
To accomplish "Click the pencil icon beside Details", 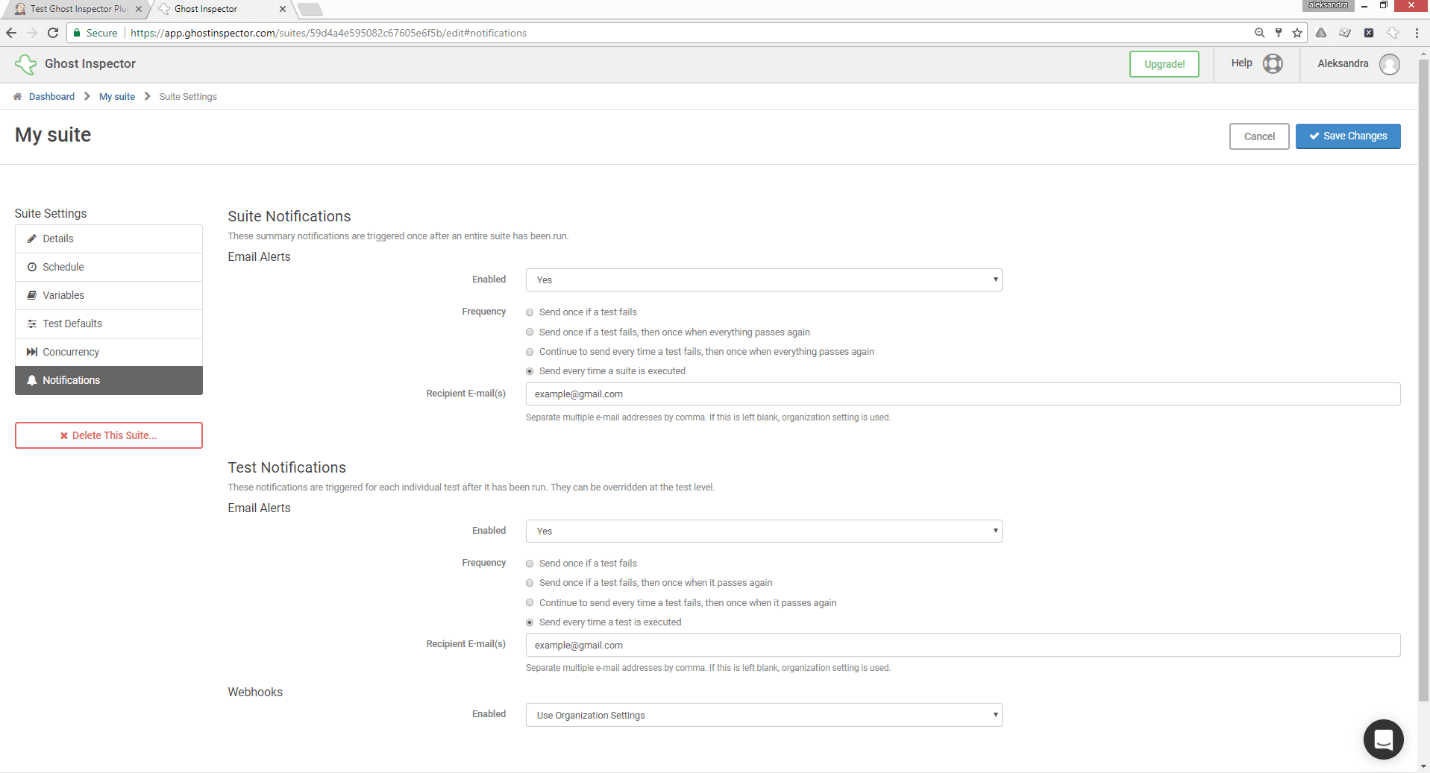I will point(32,239).
